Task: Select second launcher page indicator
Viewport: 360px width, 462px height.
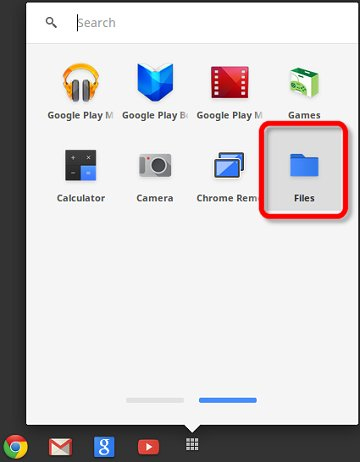Action: 228,400
